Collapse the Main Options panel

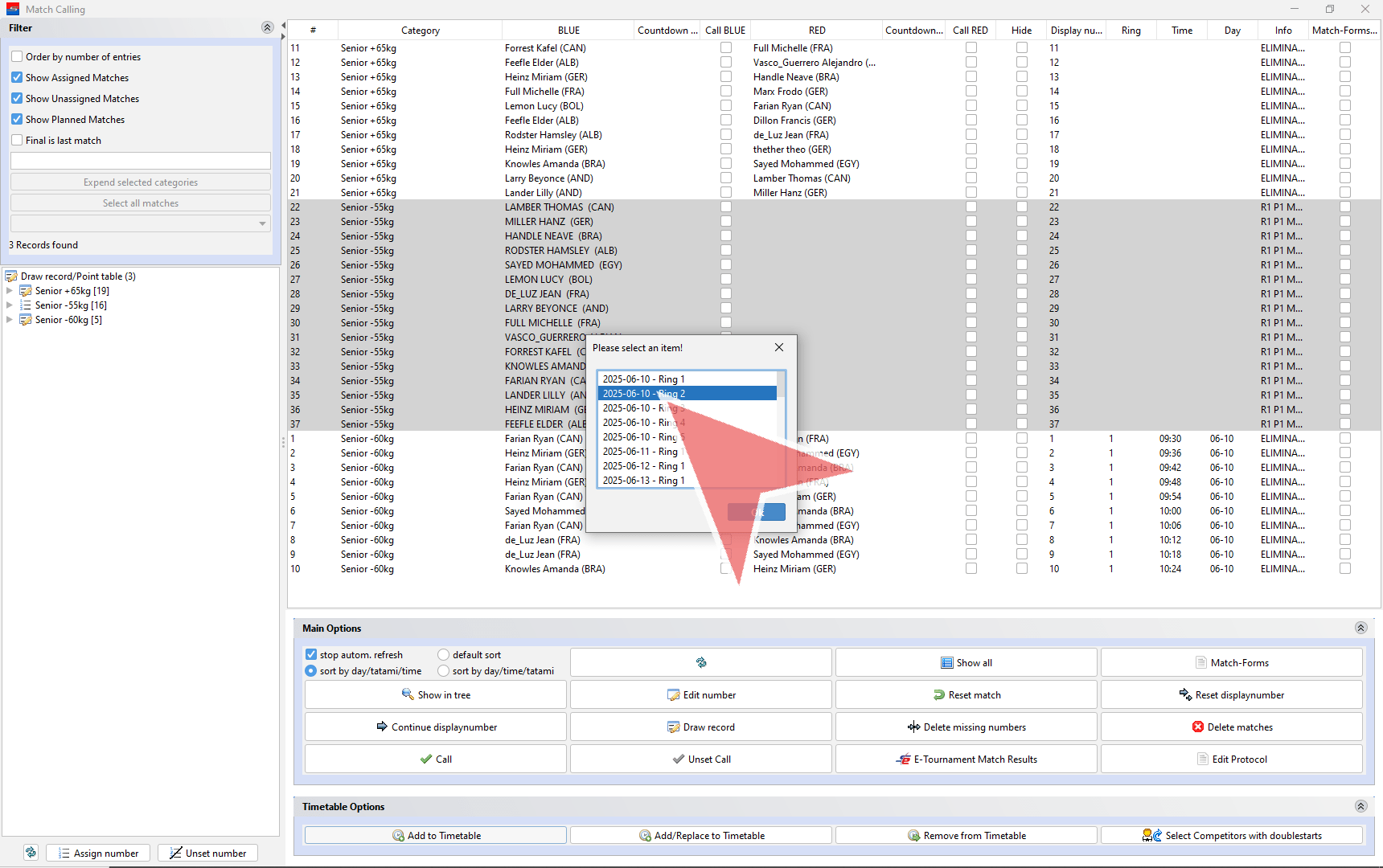(1360, 628)
